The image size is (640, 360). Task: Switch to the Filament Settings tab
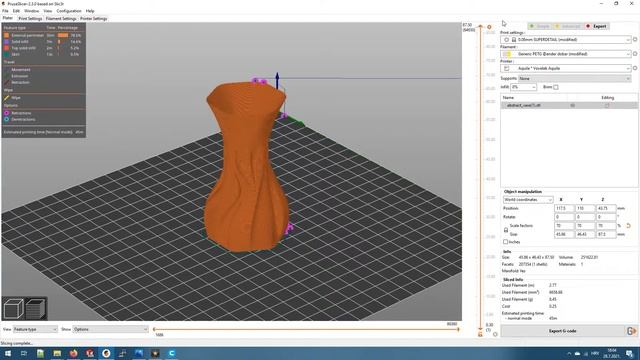pos(61,18)
